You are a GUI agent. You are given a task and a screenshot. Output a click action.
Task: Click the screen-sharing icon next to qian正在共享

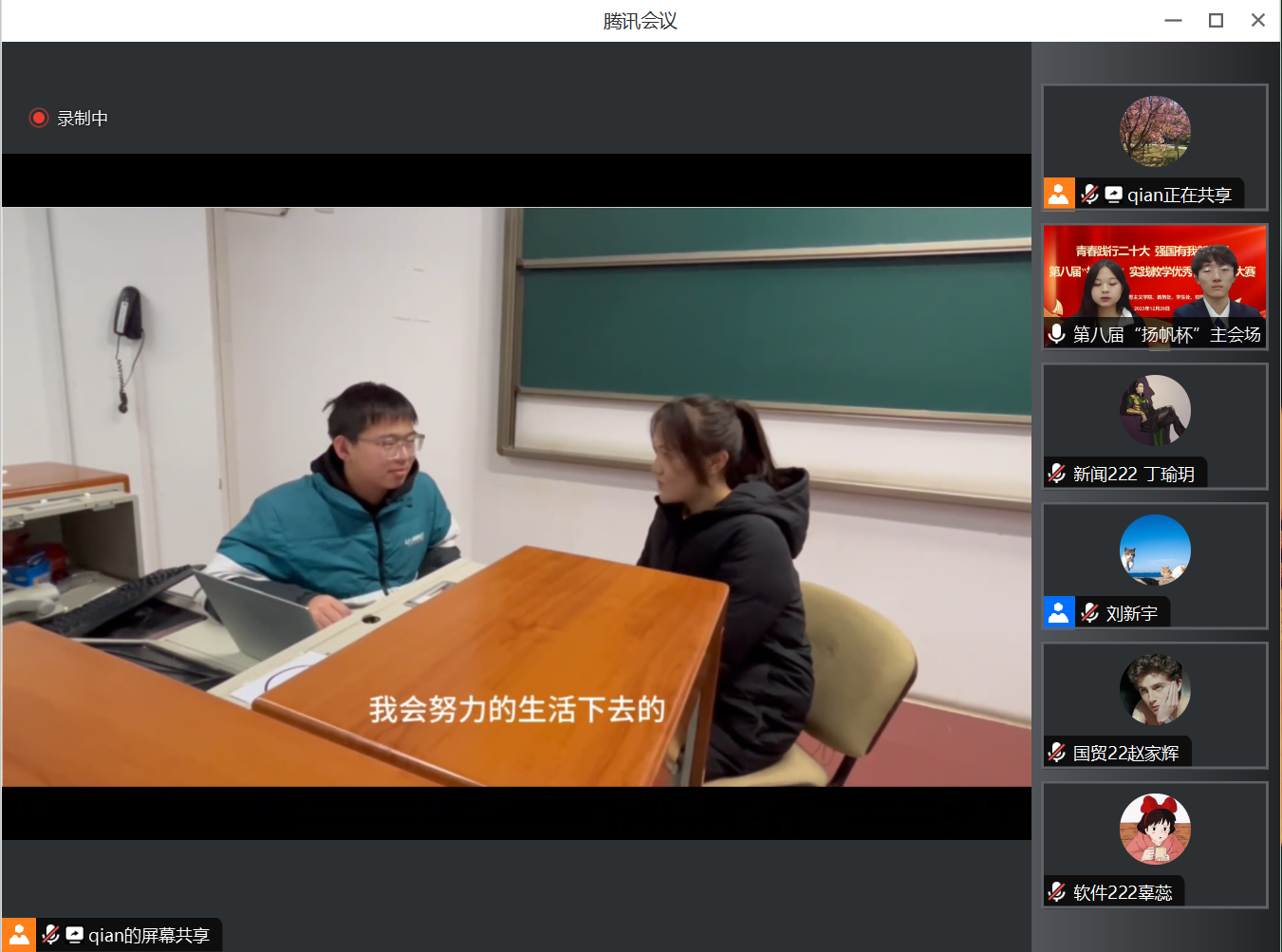1112,194
